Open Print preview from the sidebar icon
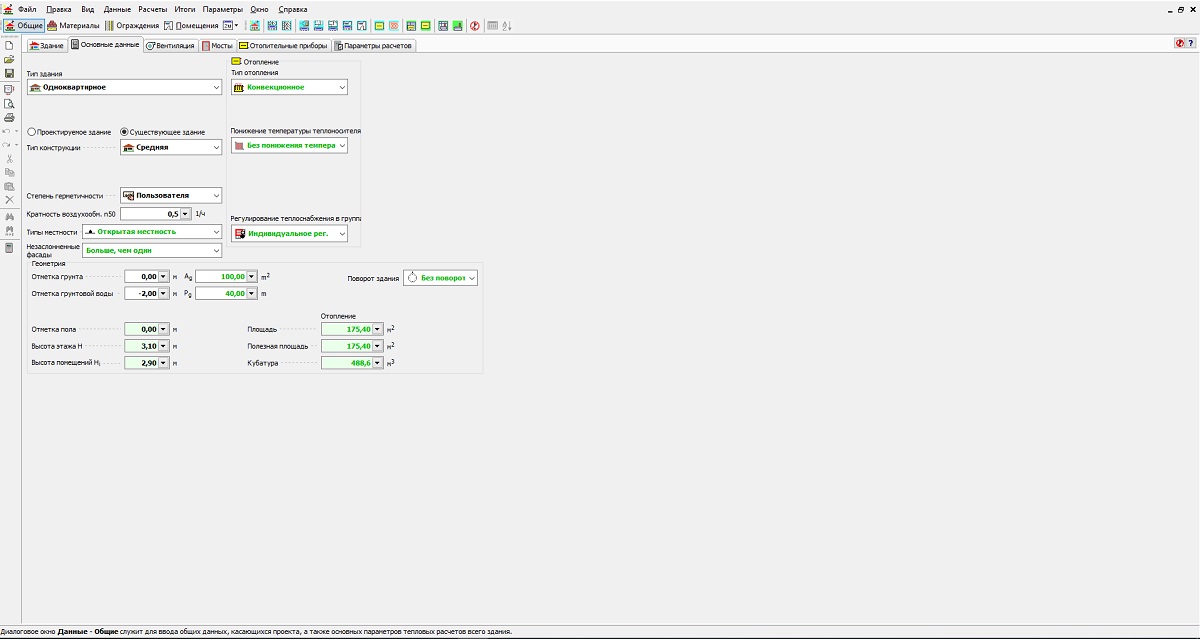Viewport: 1200px width, 639px height. [9, 103]
